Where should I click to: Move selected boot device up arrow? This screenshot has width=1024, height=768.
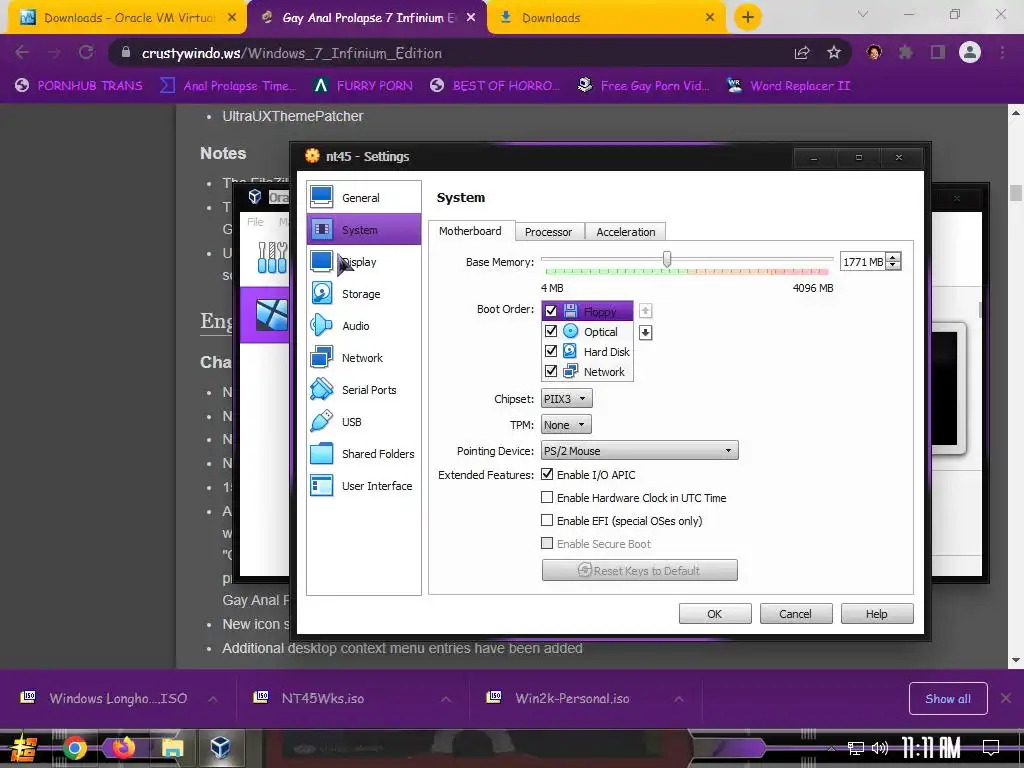[645, 311]
